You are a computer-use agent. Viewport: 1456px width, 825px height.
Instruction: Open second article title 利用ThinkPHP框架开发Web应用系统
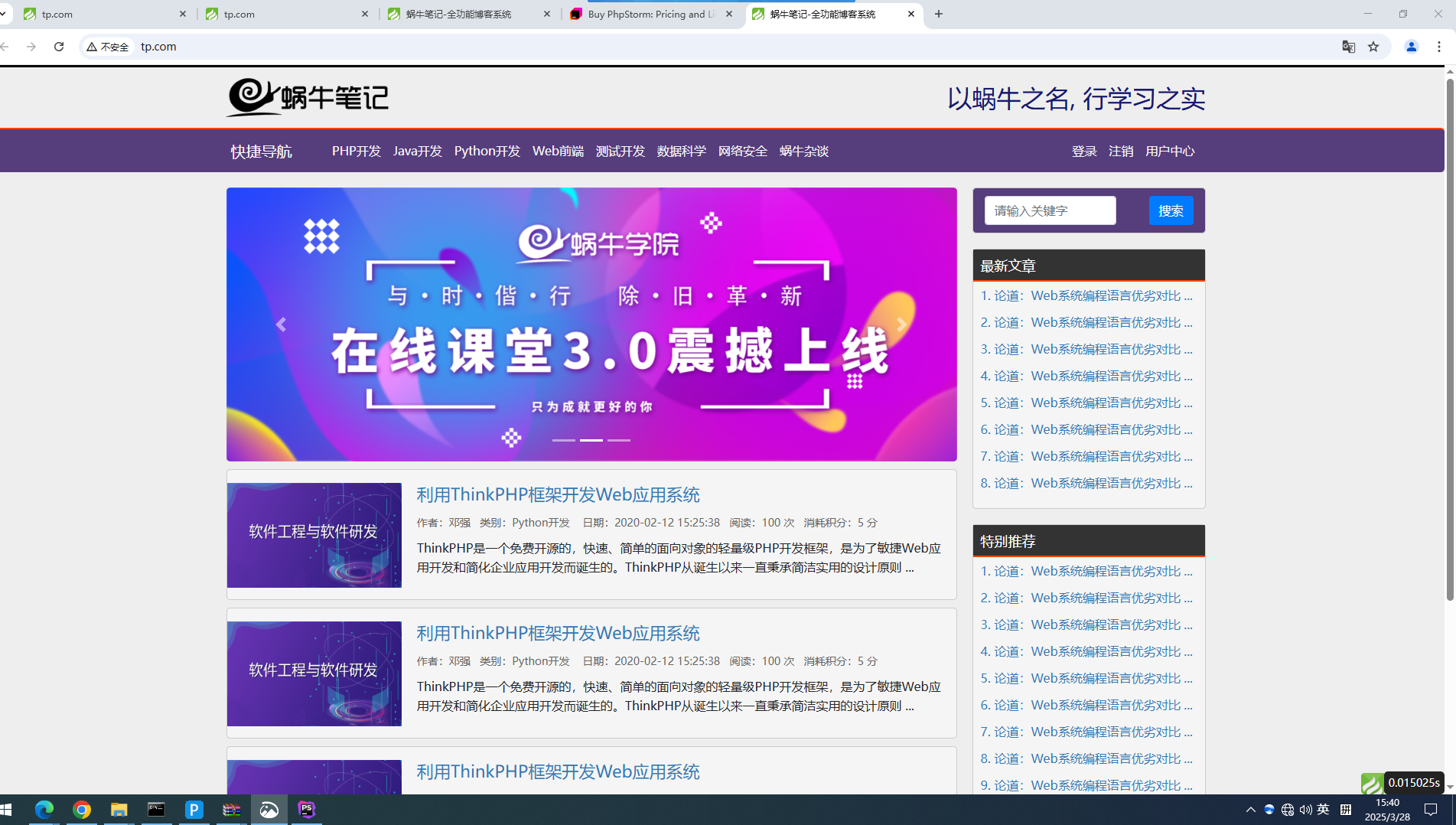tap(558, 633)
